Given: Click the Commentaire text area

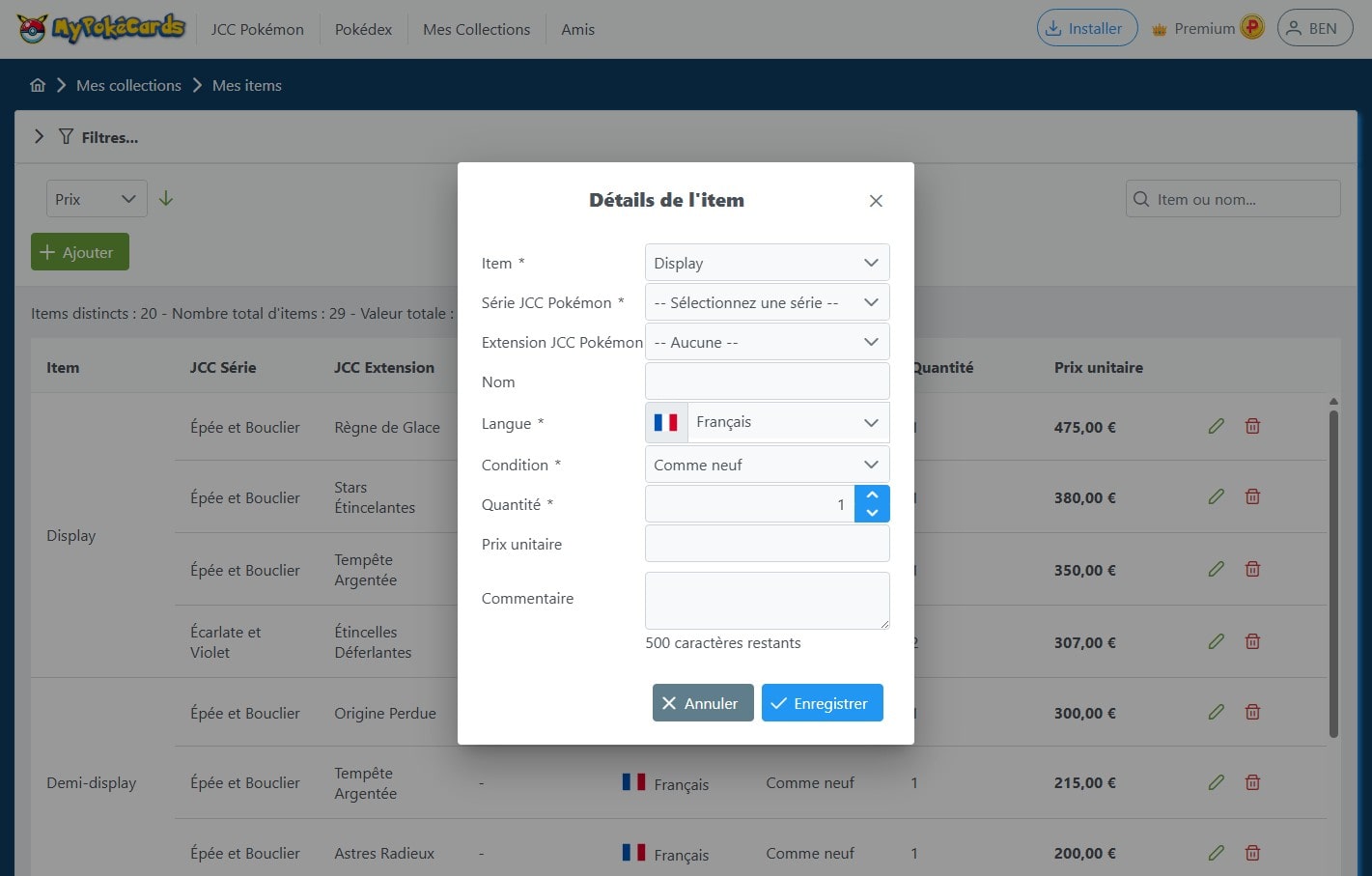Looking at the screenshot, I should [x=767, y=600].
